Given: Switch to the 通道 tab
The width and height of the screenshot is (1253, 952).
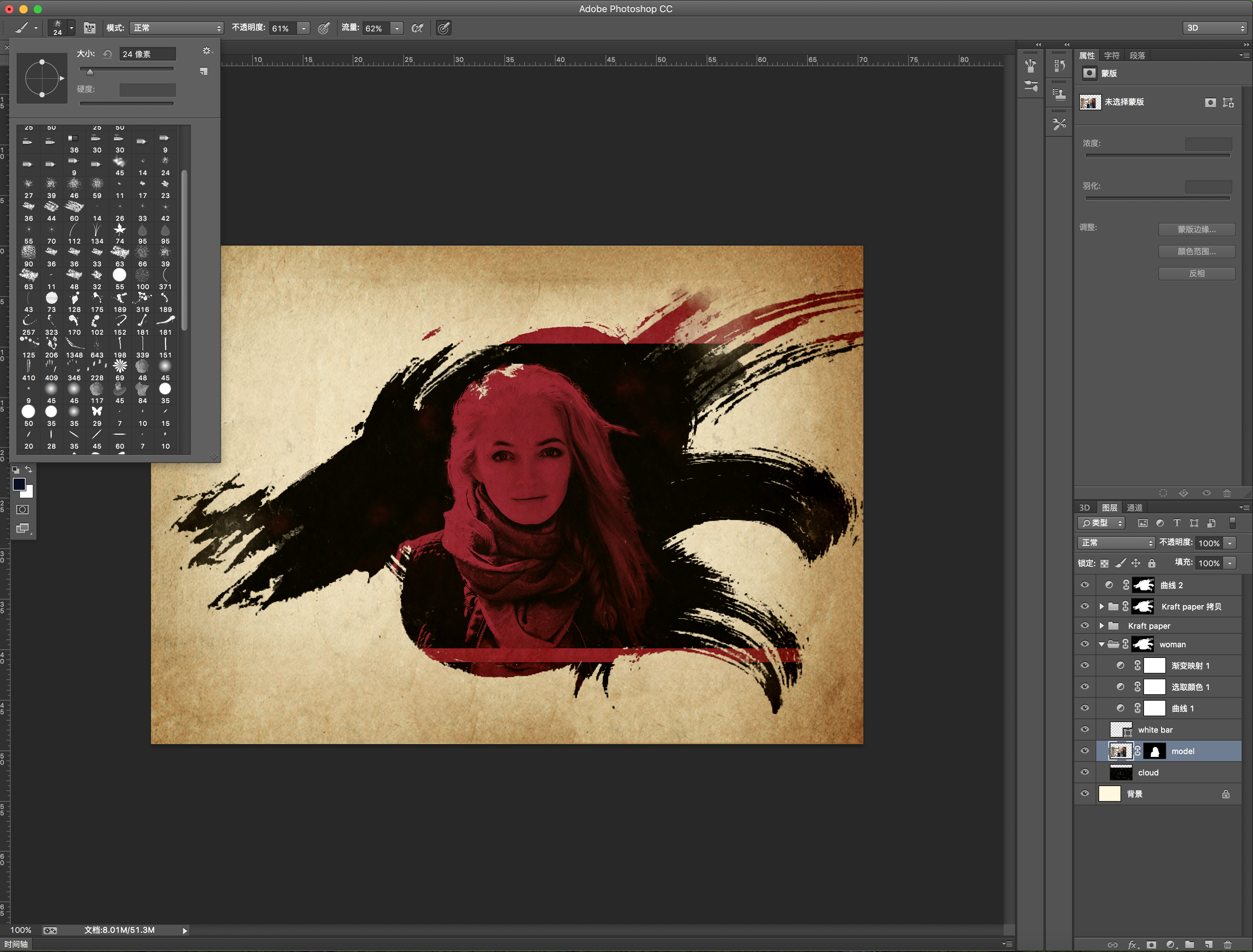Looking at the screenshot, I should 1134,508.
